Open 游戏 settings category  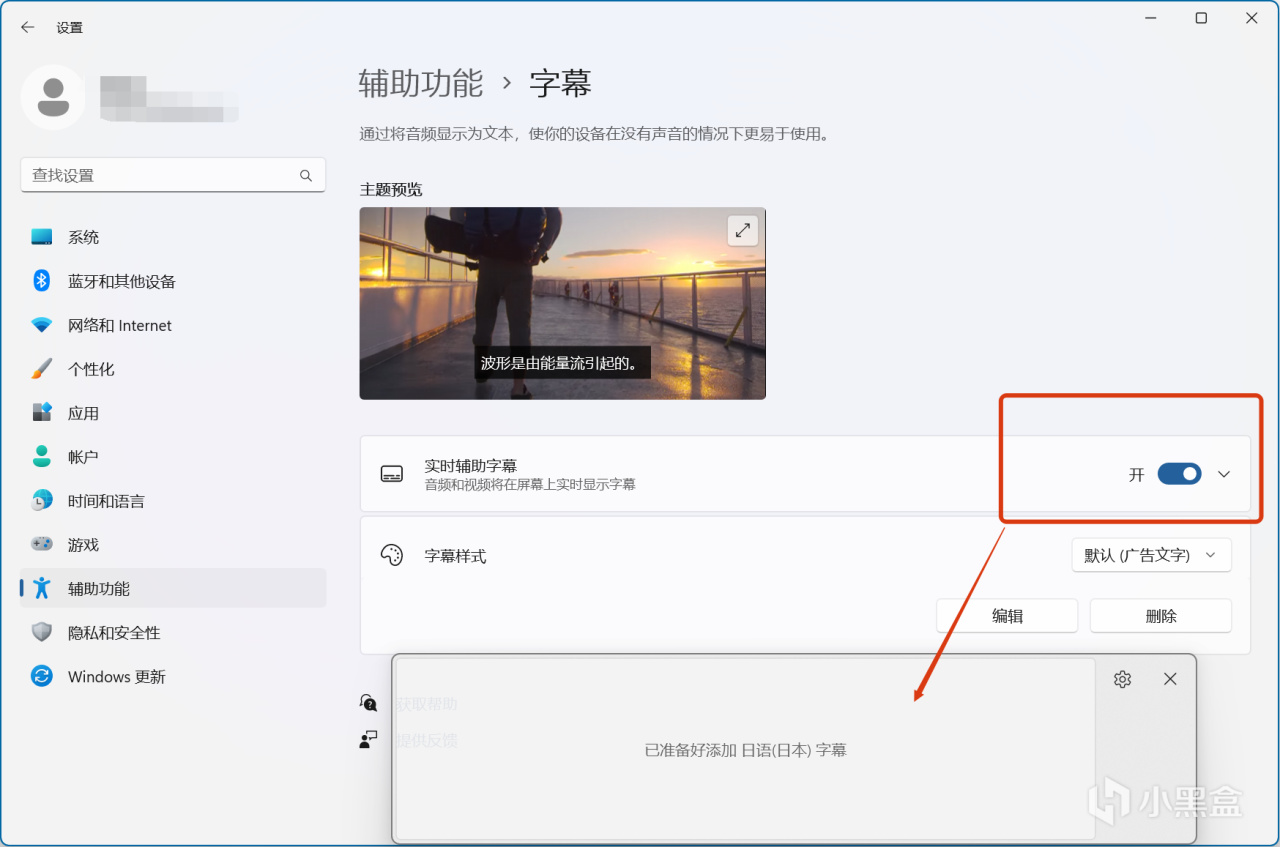[173, 545]
